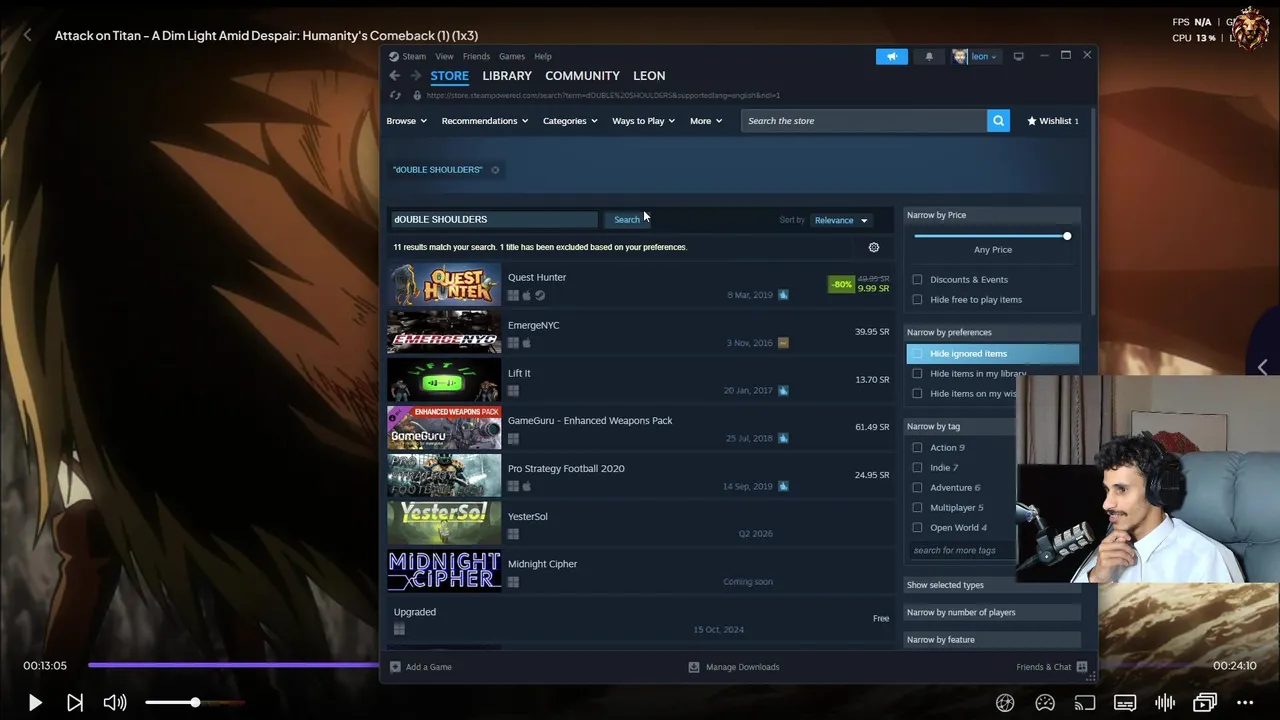Image resolution: width=1280 pixels, height=720 pixels.
Task: Expand the More dropdown
Action: pos(706,121)
